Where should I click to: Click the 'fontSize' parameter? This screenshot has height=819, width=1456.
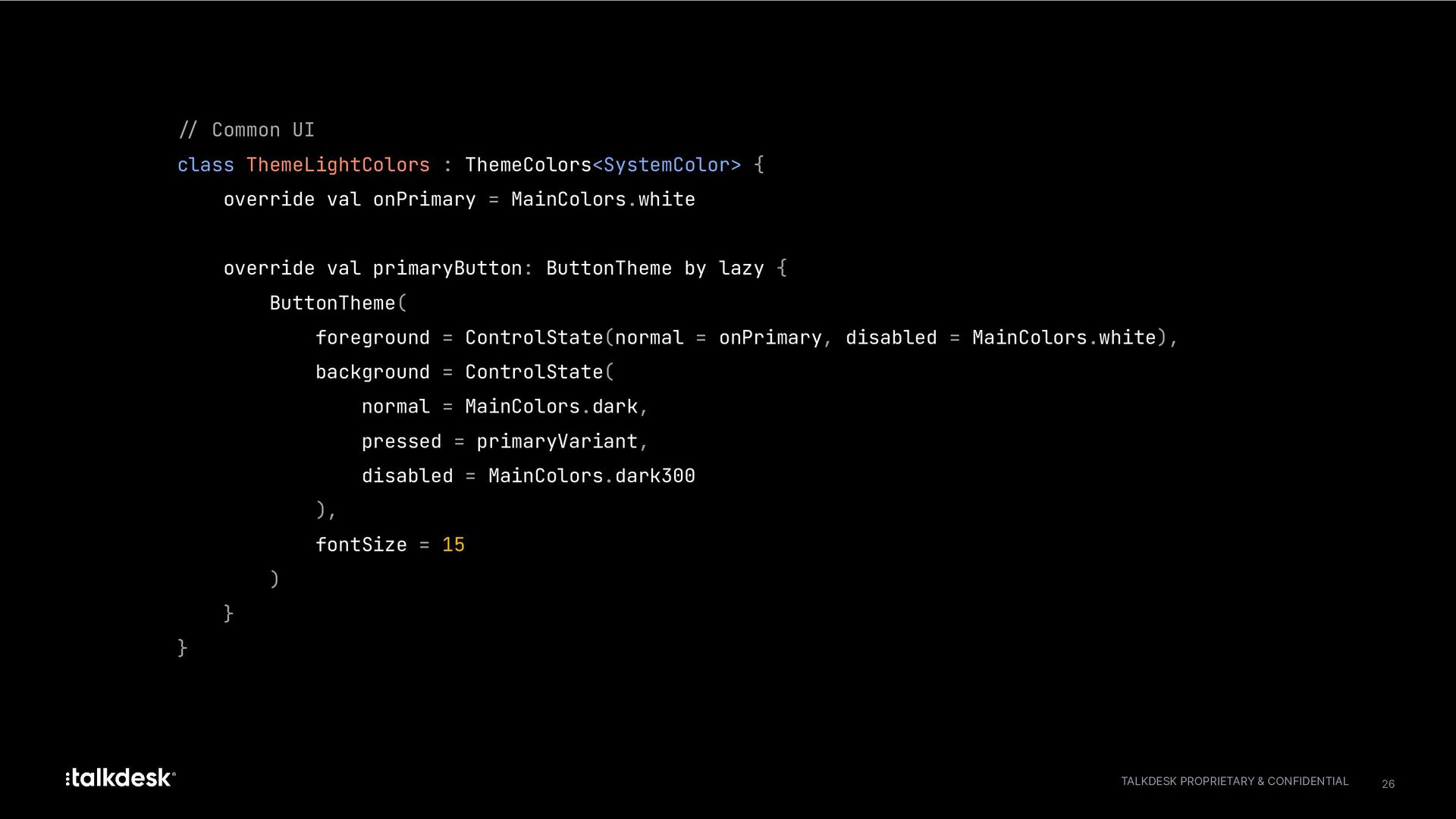[361, 545]
